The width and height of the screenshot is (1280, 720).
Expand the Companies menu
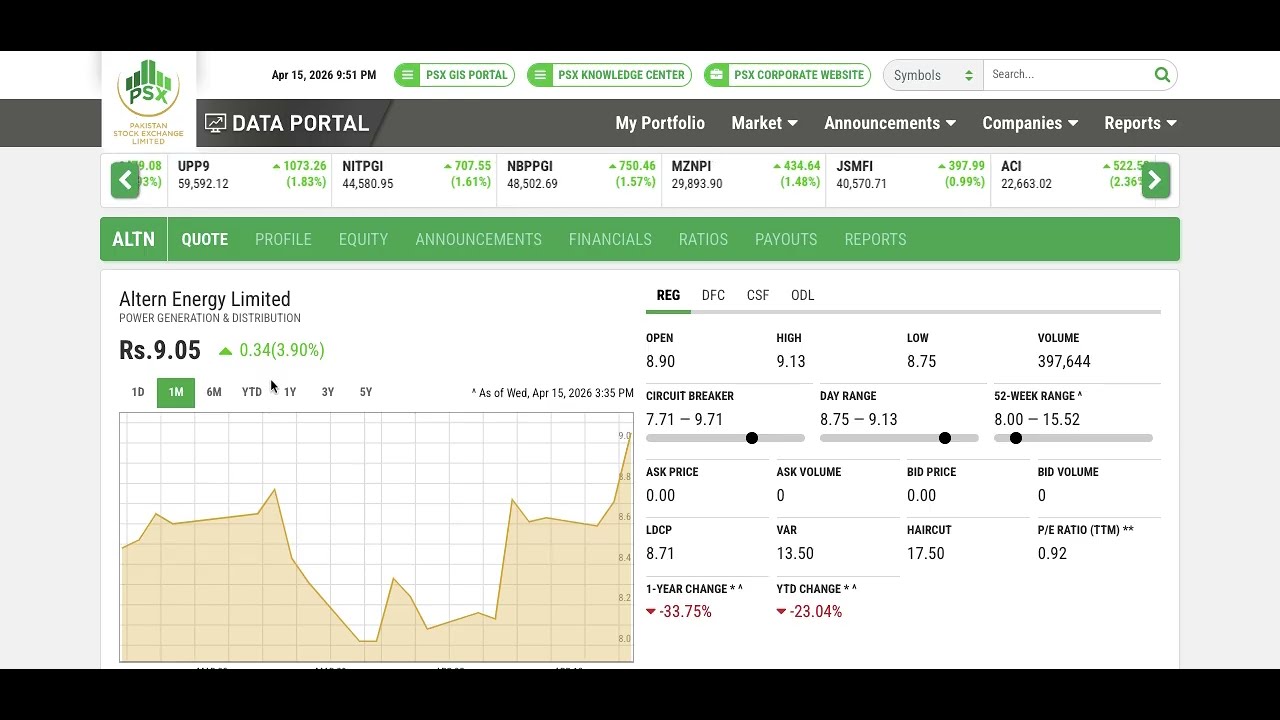pyautogui.click(x=1030, y=123)
